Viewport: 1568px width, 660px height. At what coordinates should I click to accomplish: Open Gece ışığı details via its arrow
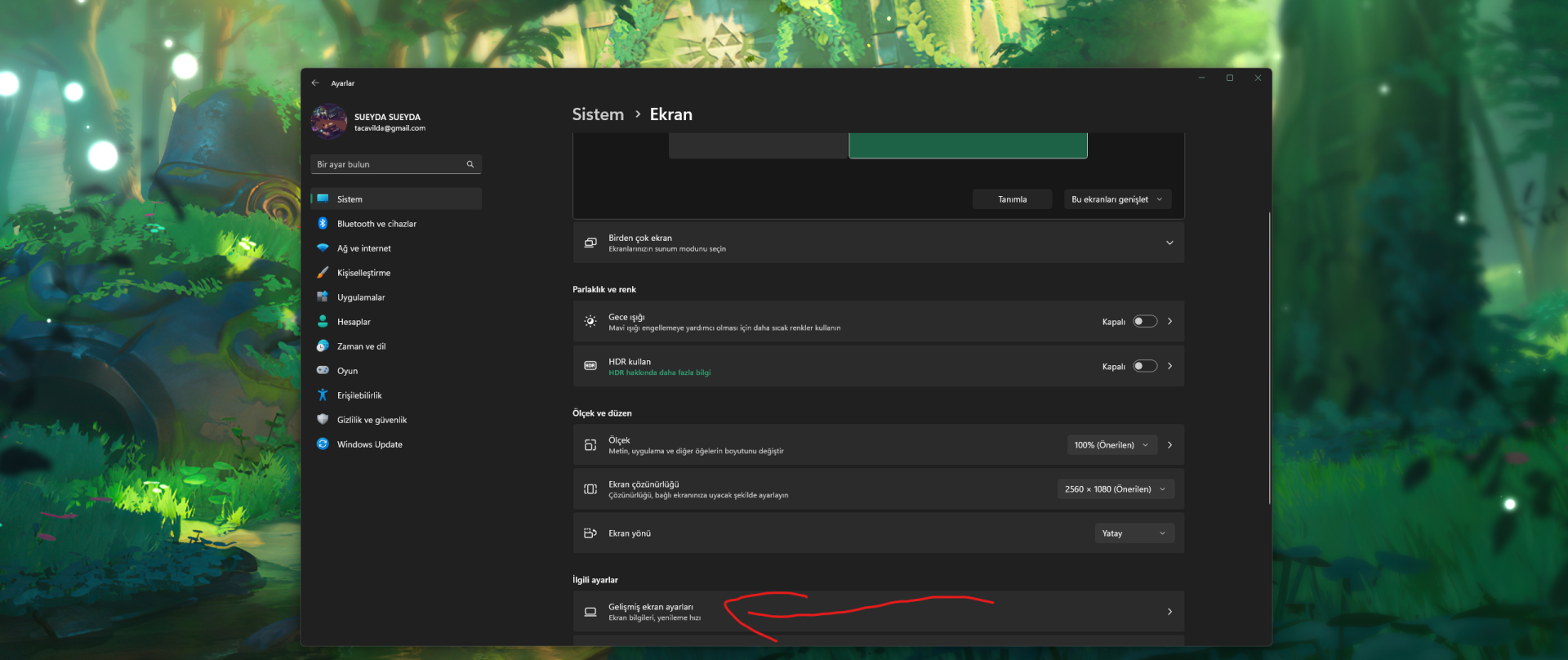tap(1169, 322)
